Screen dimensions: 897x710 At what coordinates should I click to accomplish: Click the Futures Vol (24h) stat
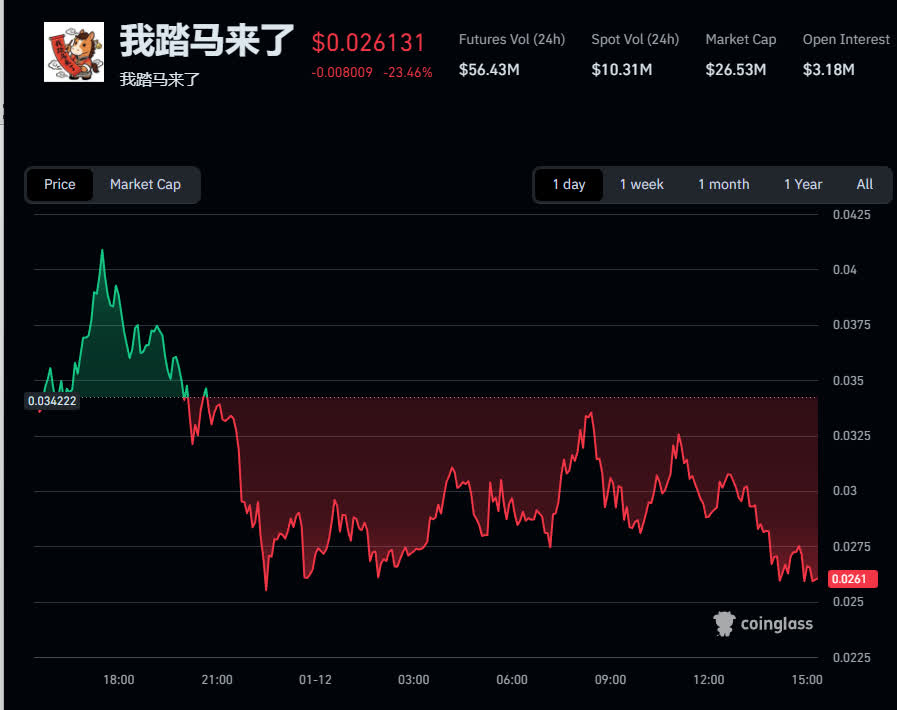(511, 55)
